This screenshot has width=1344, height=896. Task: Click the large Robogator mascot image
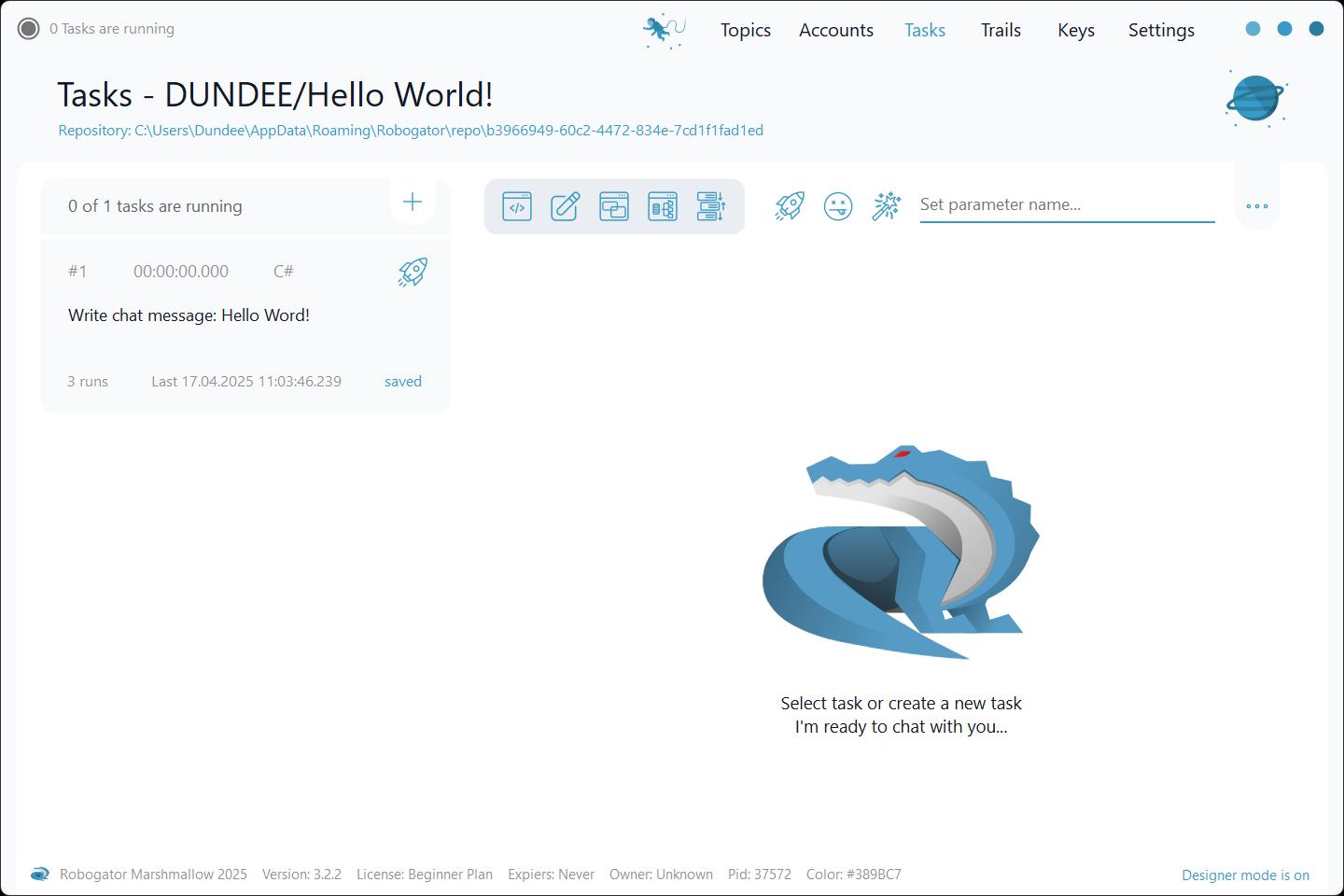pos(902,552)
